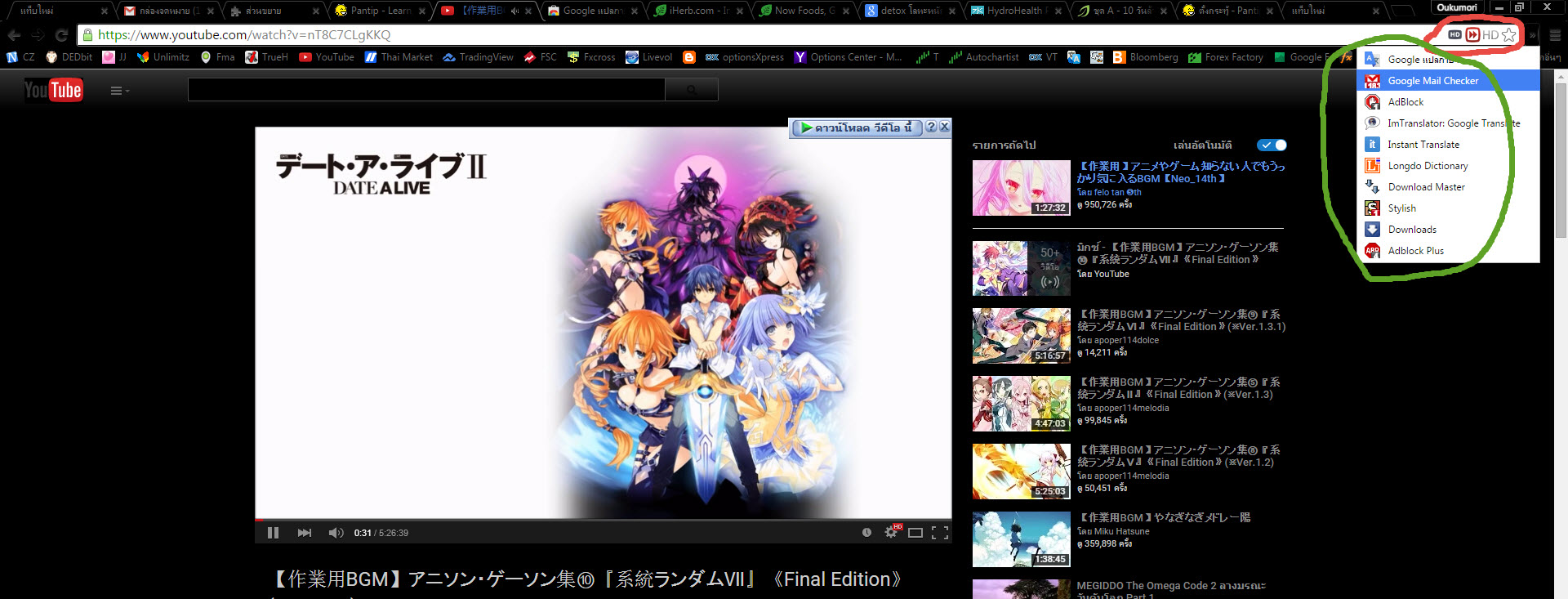Click the browser address bar URL
Screen dimensions: 1568x599
tap(244, 35)
